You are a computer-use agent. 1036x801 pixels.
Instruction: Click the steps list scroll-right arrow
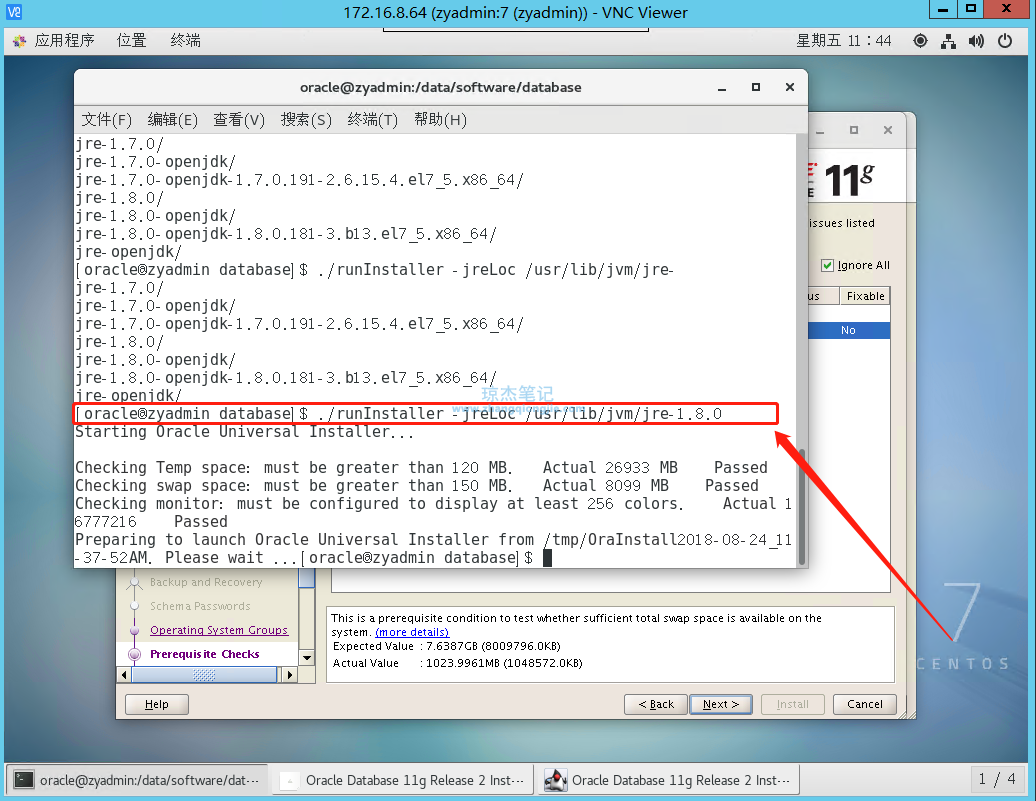[x=289, y=675]
